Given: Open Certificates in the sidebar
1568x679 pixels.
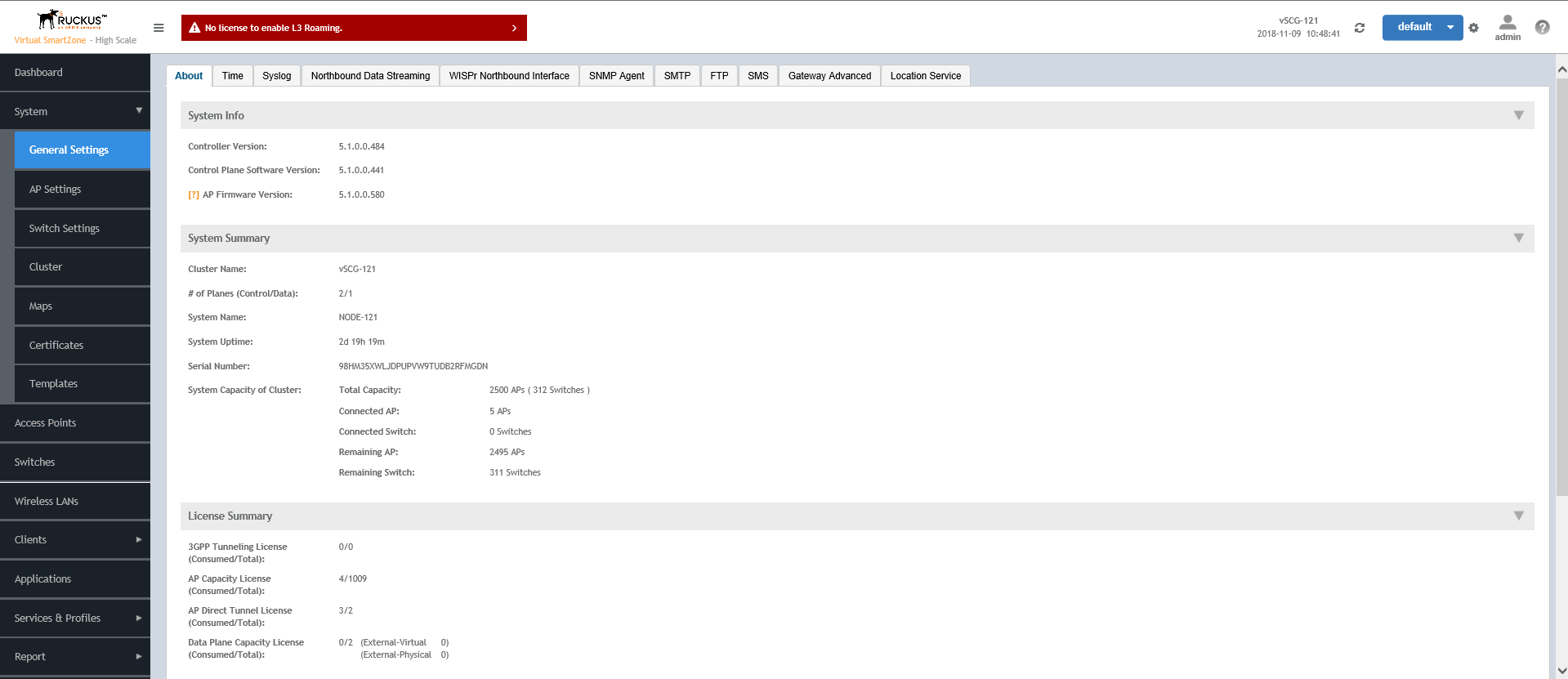Looking at the screenshot, I should tap(83, 345).
